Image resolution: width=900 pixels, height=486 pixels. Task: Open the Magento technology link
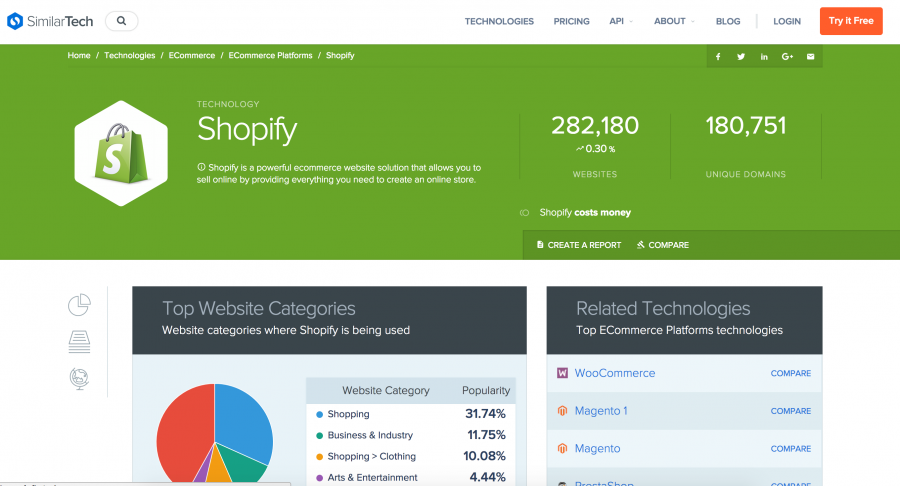[x=598, y=449]
